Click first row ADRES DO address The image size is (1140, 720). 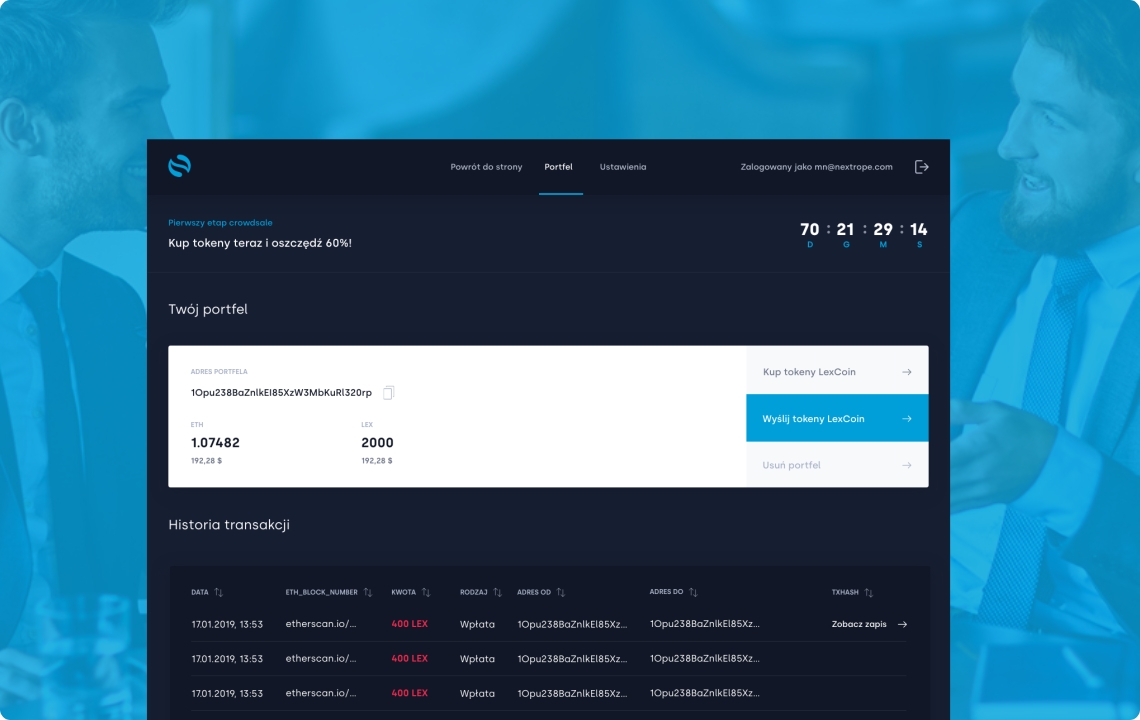(705, 623)
